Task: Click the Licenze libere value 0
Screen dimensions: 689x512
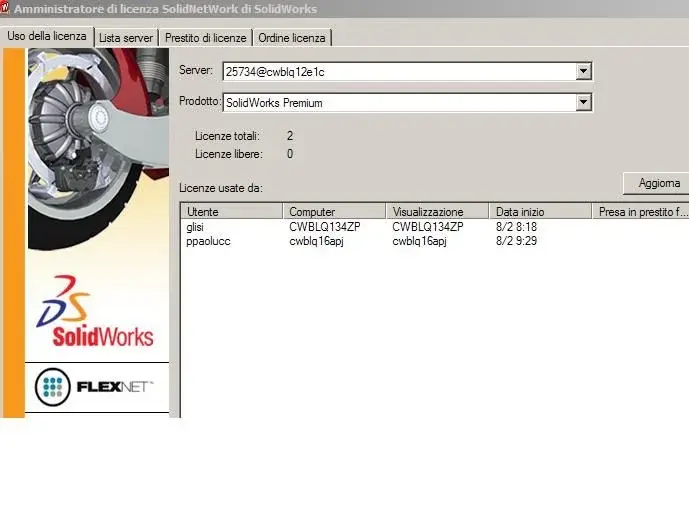Action: pos(290,154)
